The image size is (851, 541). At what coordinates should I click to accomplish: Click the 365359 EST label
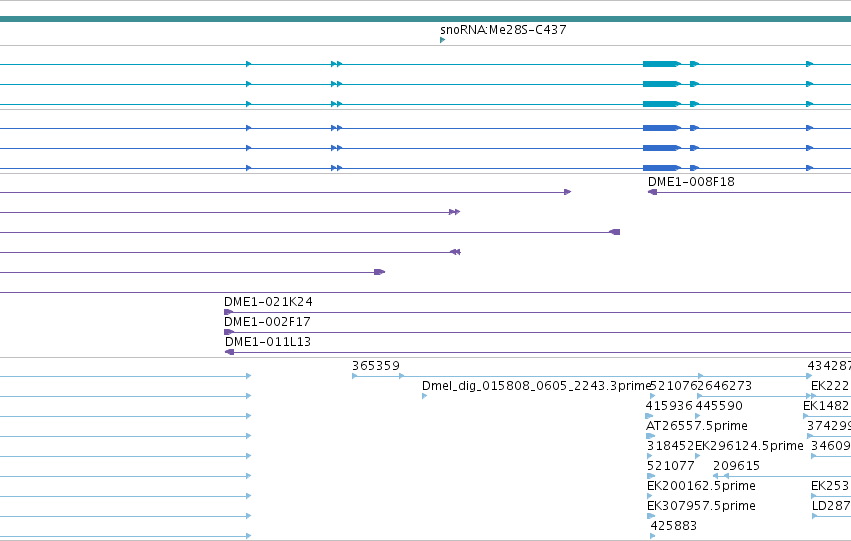[x=376, y=366]
